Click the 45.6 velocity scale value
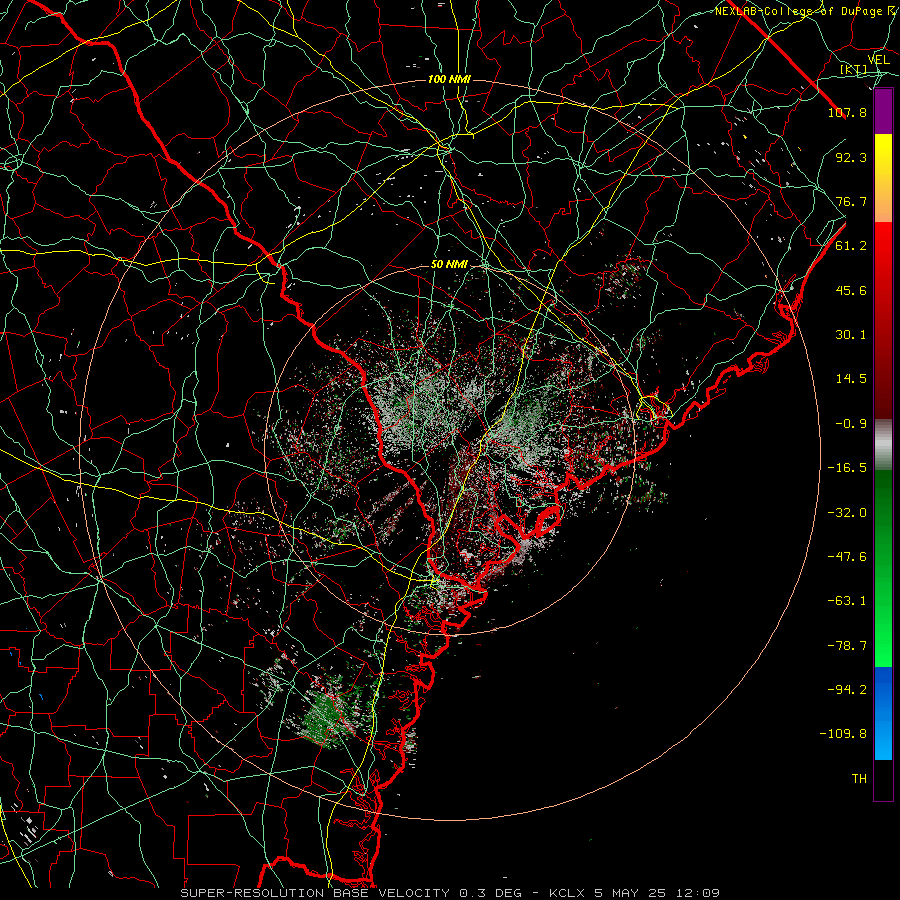The width and height of the screenshot is (900, 900). [851, 290]
